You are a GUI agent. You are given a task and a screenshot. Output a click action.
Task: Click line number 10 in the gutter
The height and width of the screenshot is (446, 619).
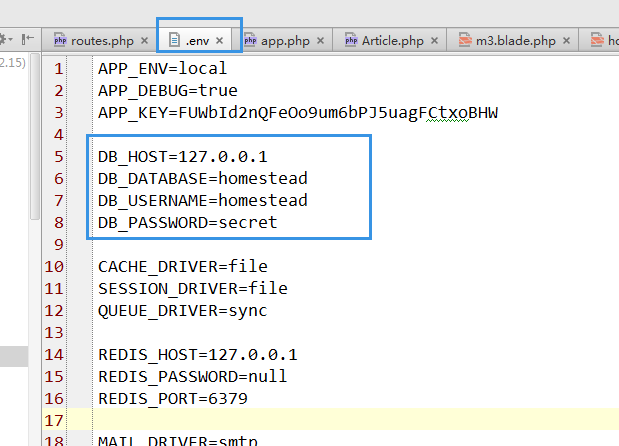pyautogui.click(x=54, y=266)
